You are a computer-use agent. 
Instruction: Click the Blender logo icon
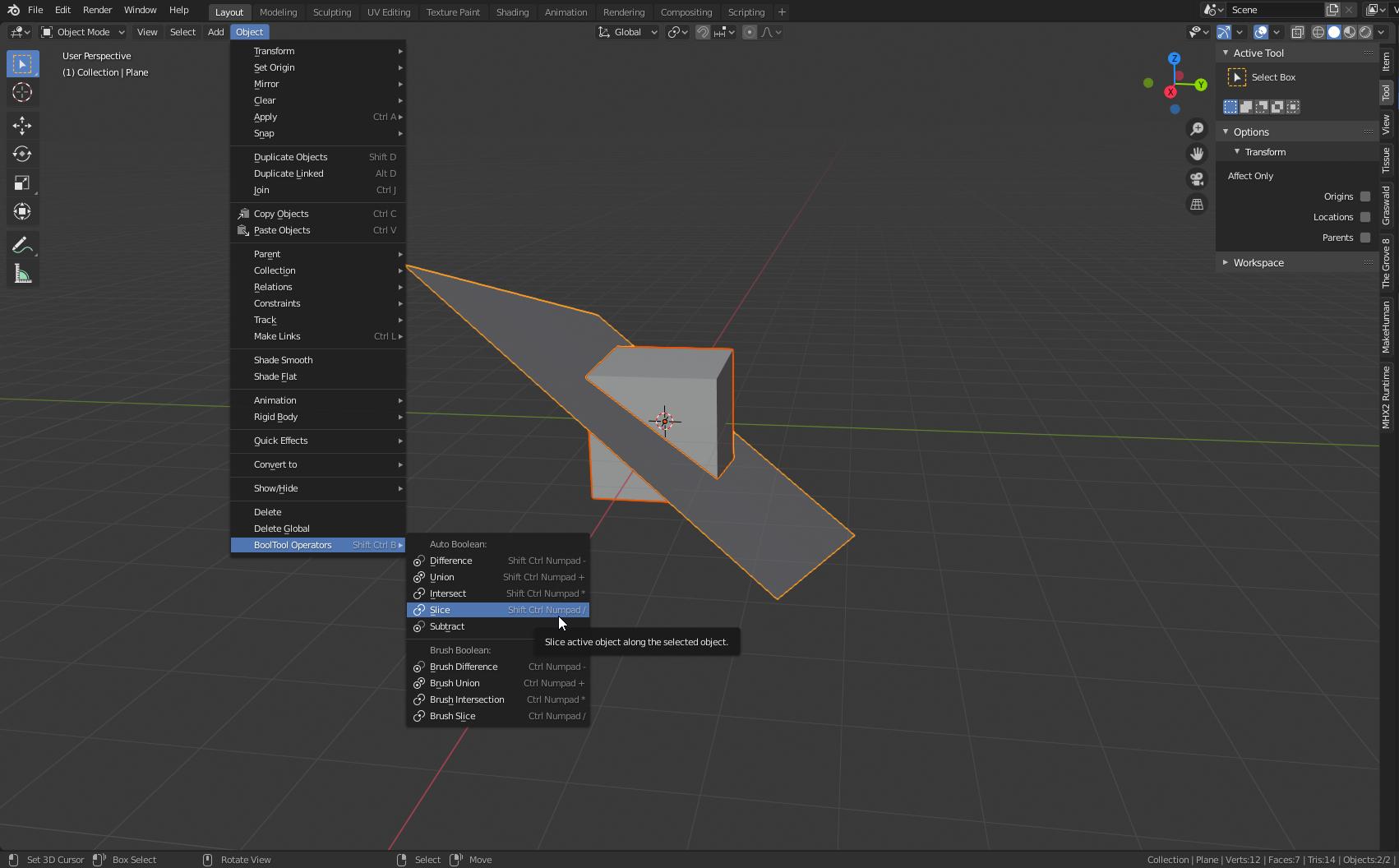click(13, 10)
